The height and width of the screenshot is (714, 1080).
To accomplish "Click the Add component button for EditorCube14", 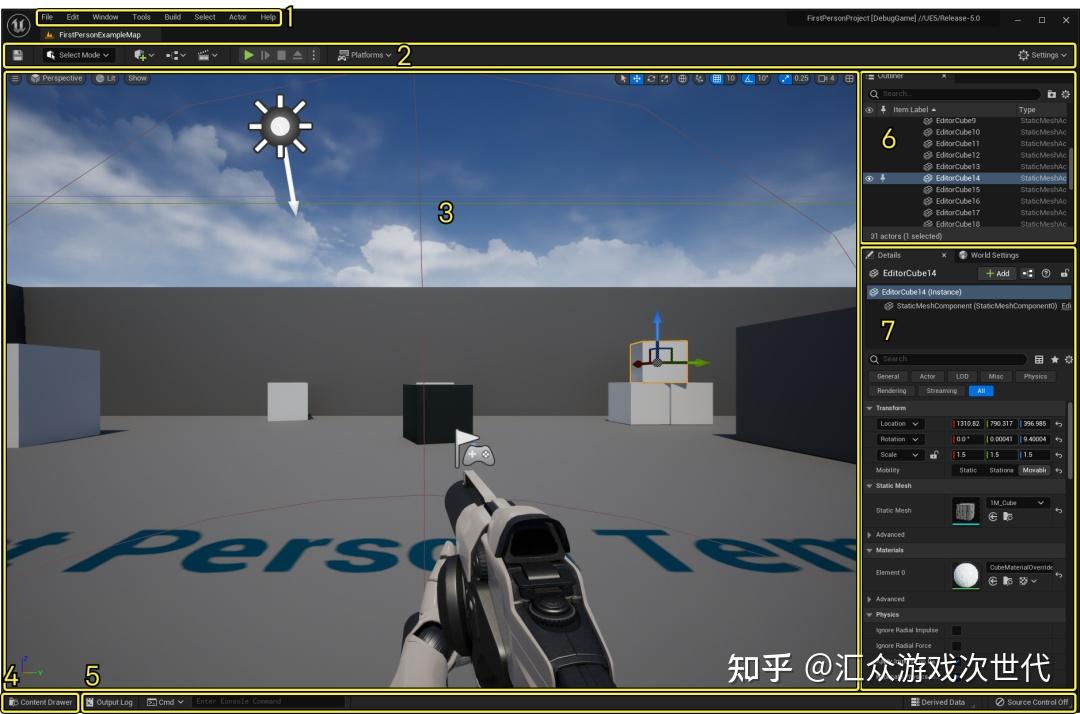I will (x=997, y=272).
